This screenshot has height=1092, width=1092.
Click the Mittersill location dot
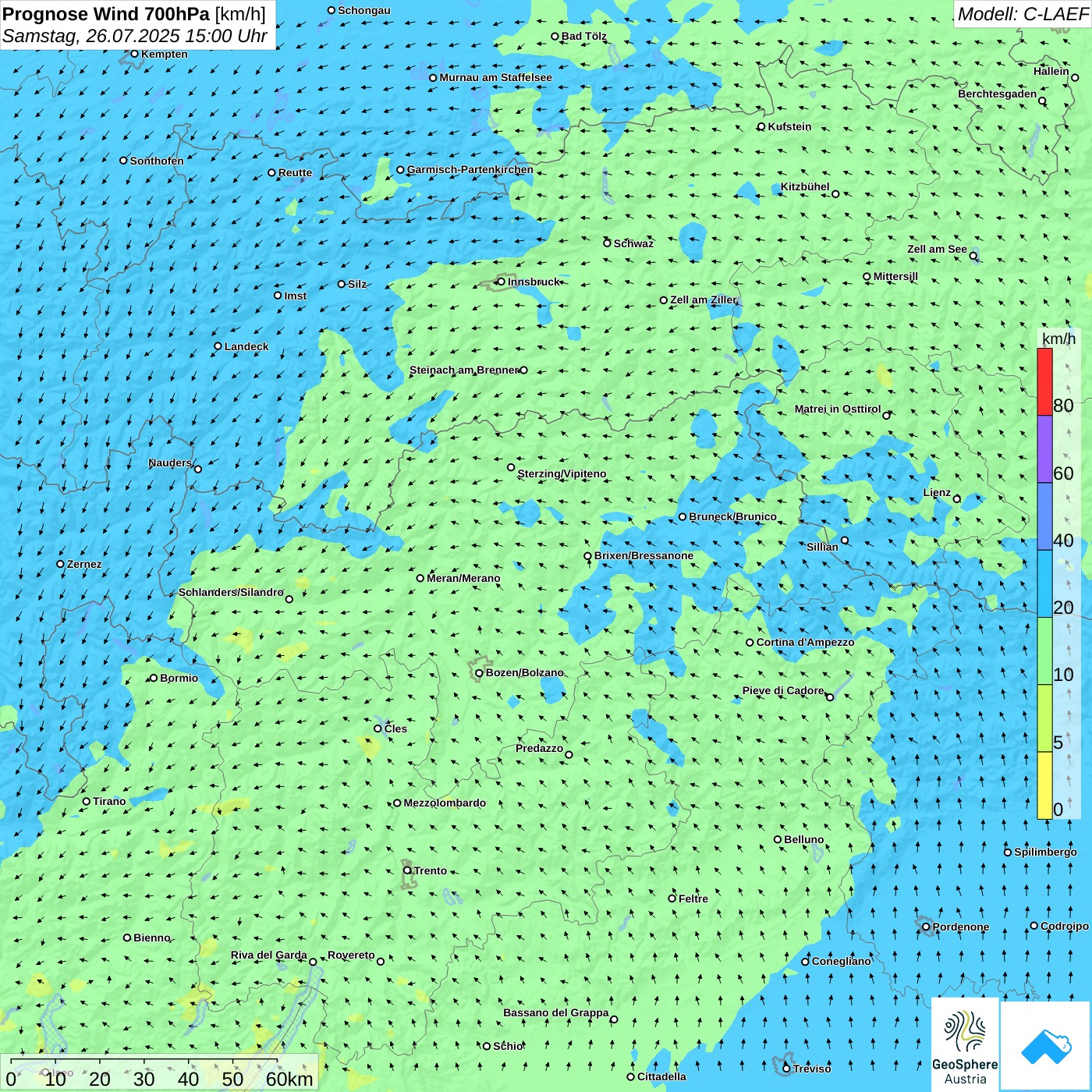coord(867,276)
